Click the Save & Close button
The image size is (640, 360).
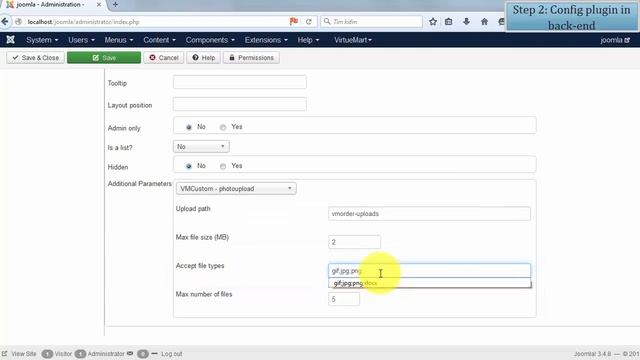point(36,58)
